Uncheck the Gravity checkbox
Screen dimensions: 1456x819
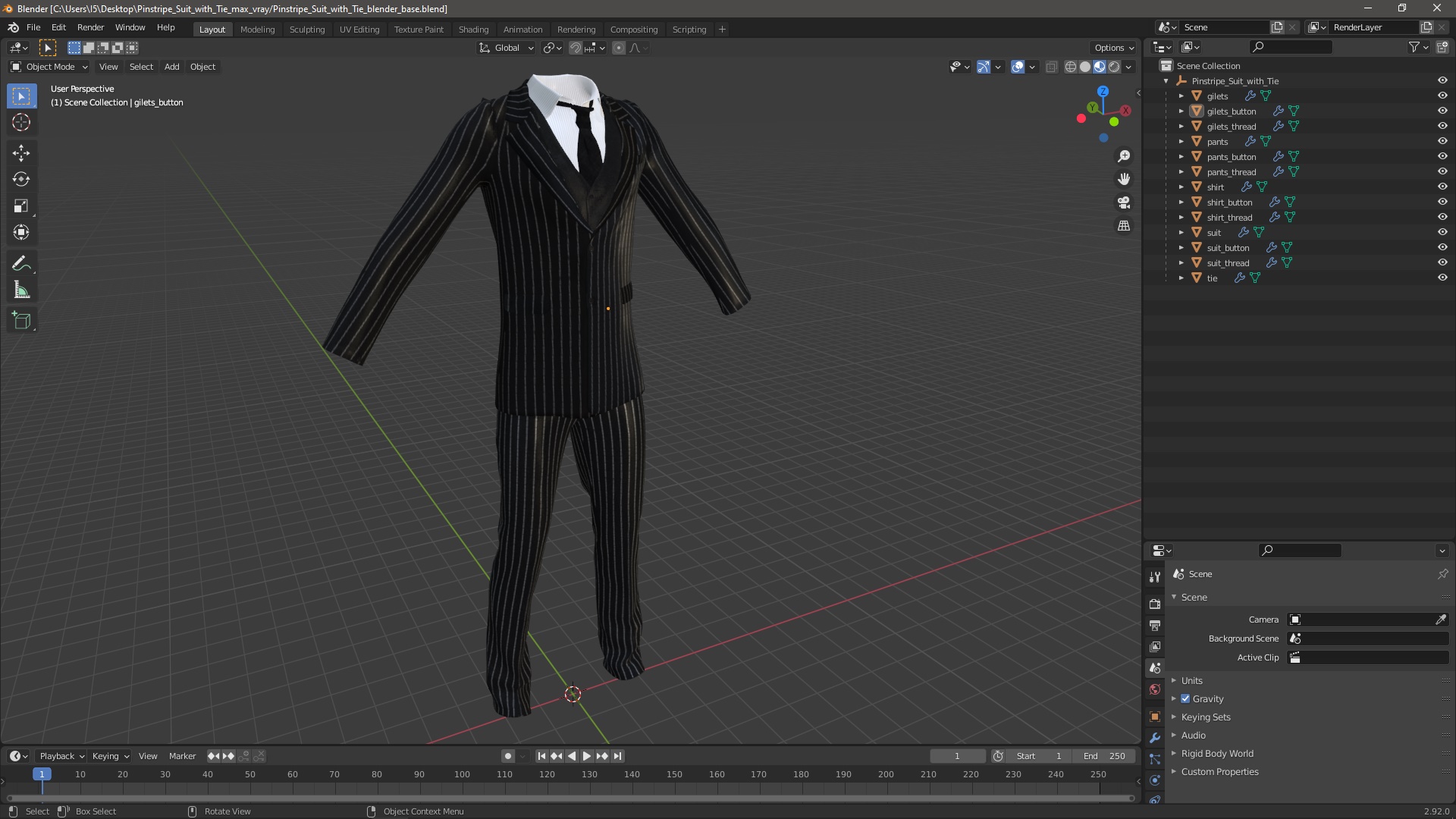1185,699
